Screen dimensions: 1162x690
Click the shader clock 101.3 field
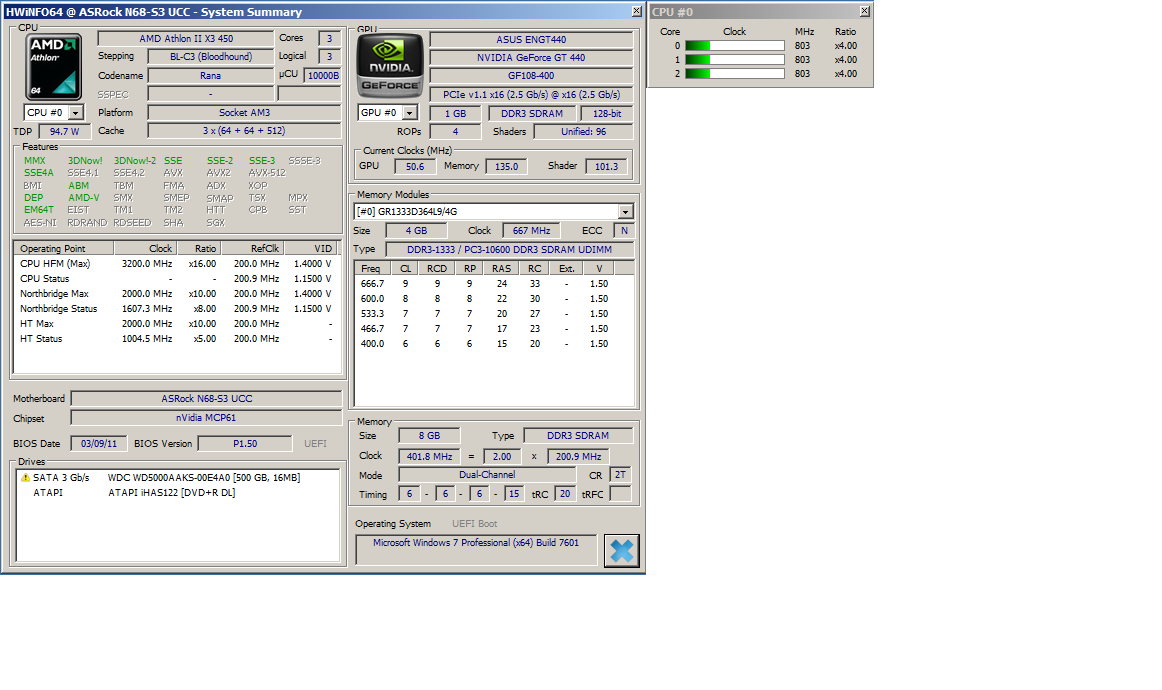[606, 167]
